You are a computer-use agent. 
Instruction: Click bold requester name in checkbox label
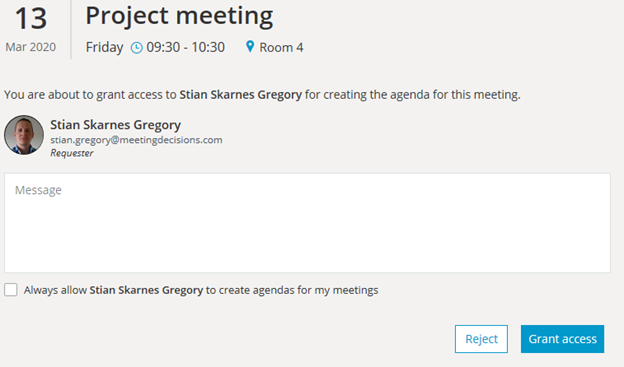(146, 290)
